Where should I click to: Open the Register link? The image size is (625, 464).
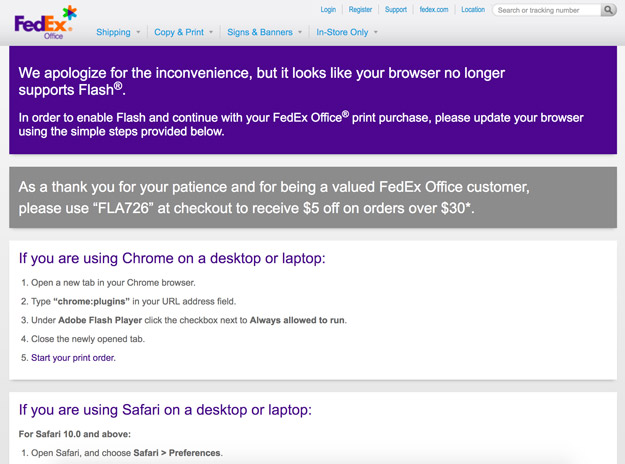pyautogui.click(x=360, y=10)
